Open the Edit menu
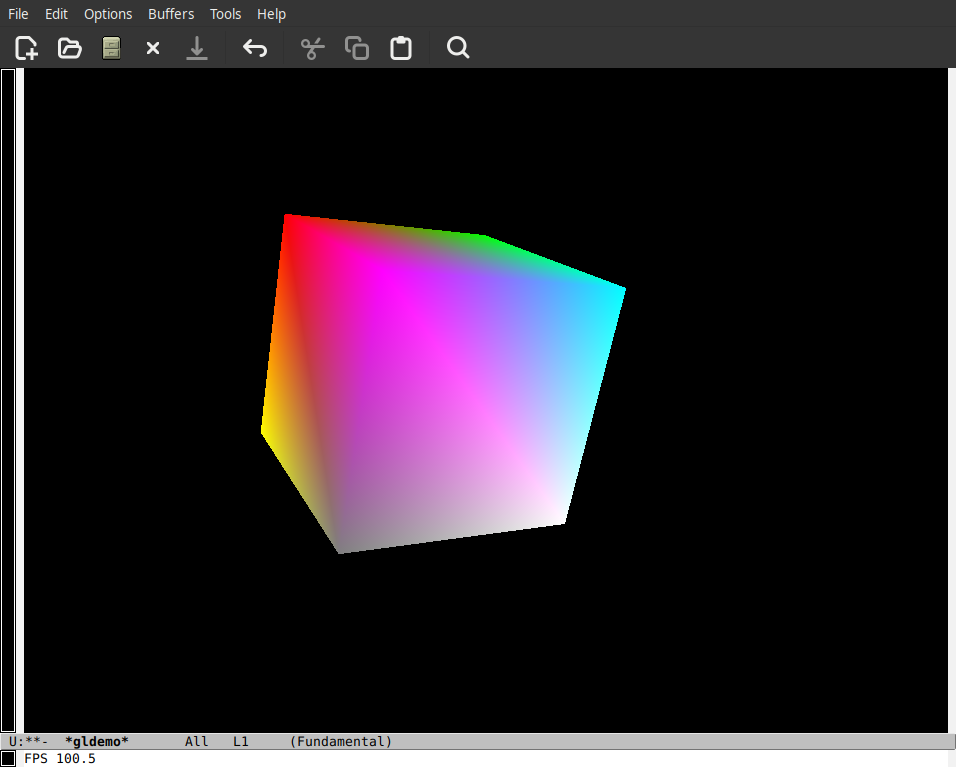The image size is (956, 767). tap(56, 14)
